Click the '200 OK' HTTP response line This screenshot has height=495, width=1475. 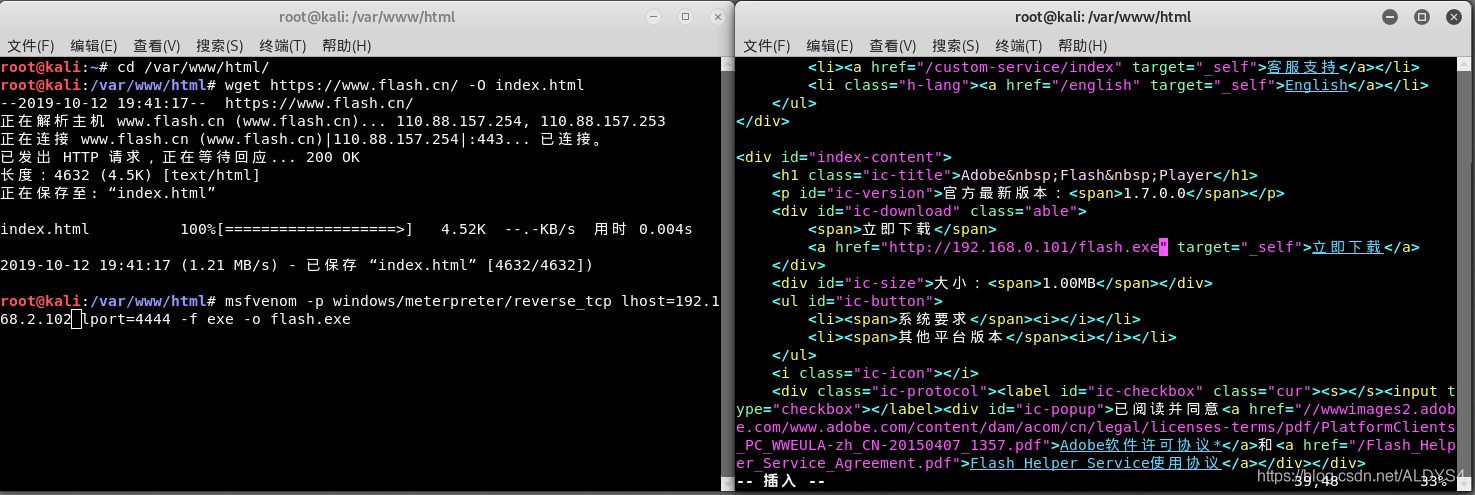[180, 157]
